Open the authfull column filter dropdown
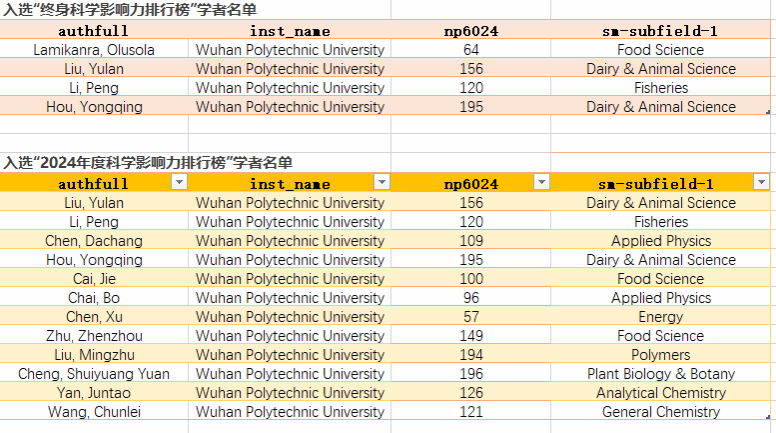This screenshot has width=776, height=433. click(x=179, y=182)
